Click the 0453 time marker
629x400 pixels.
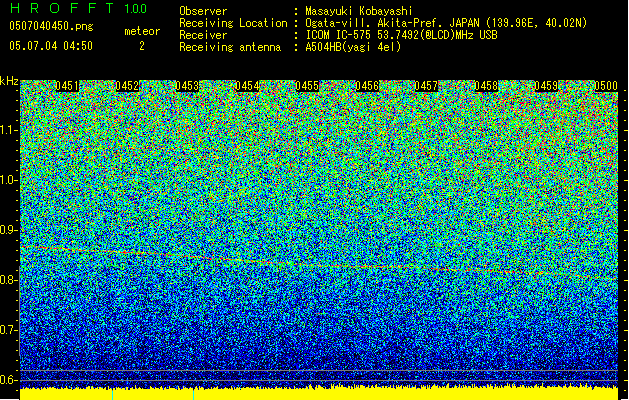pyautogui.click(x=187, y=86)
